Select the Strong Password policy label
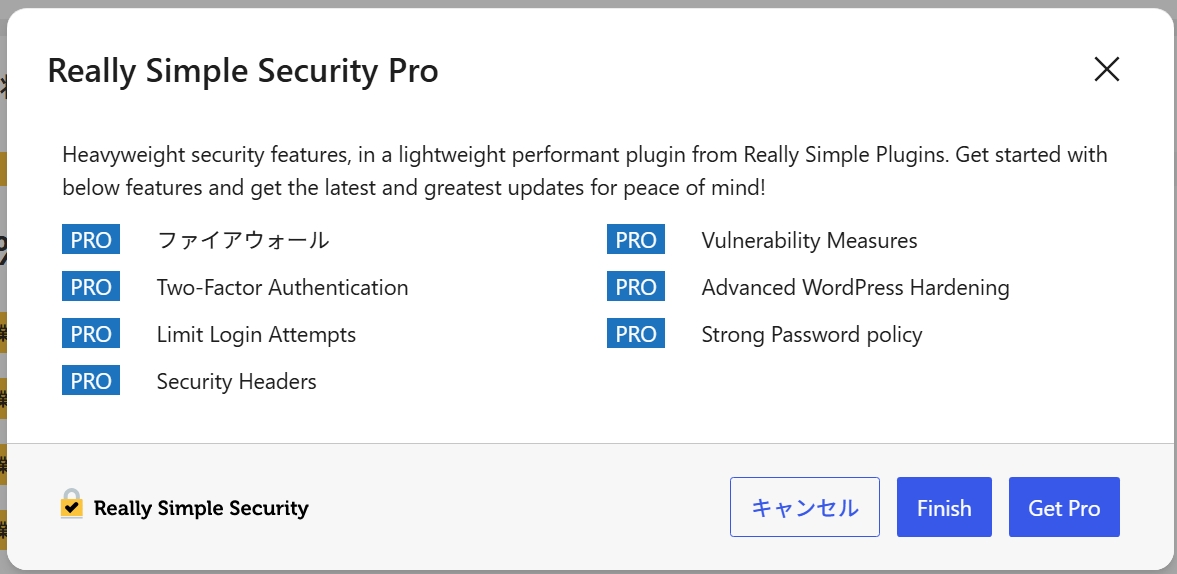Screen dimensions: 1177x574 point(811,335)
